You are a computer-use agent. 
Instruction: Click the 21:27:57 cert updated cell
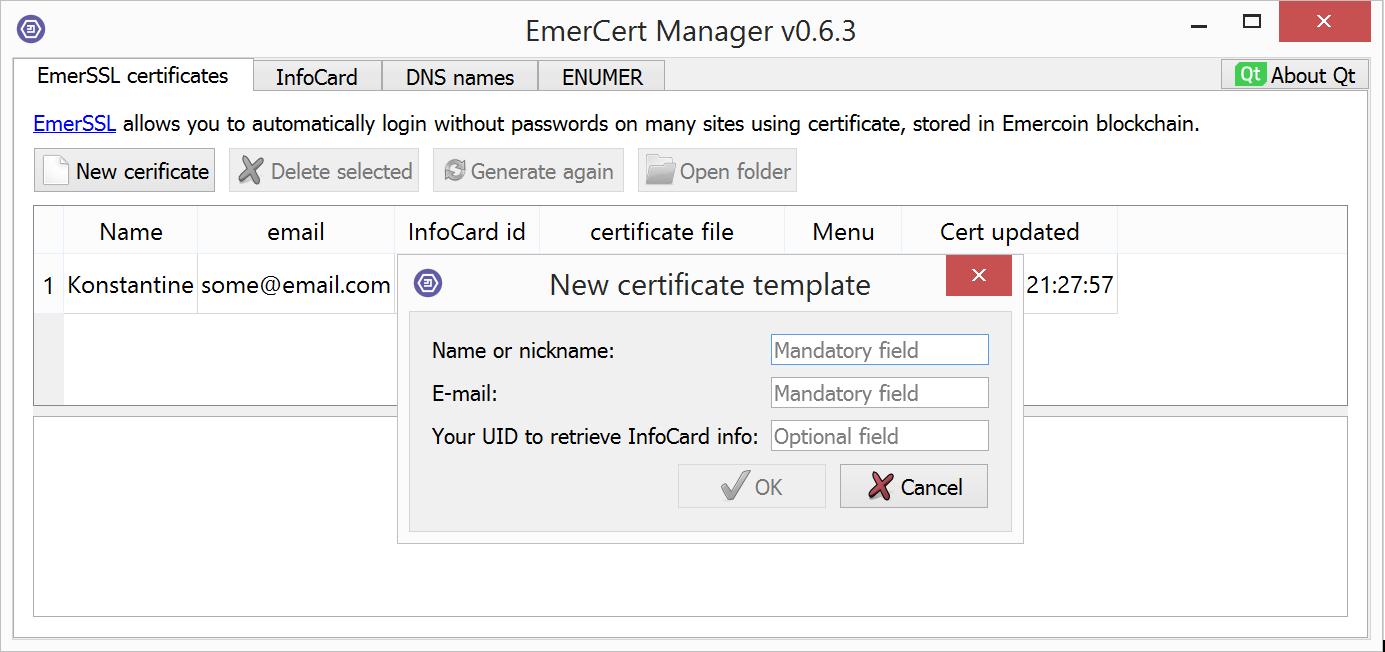(1070, 285)
